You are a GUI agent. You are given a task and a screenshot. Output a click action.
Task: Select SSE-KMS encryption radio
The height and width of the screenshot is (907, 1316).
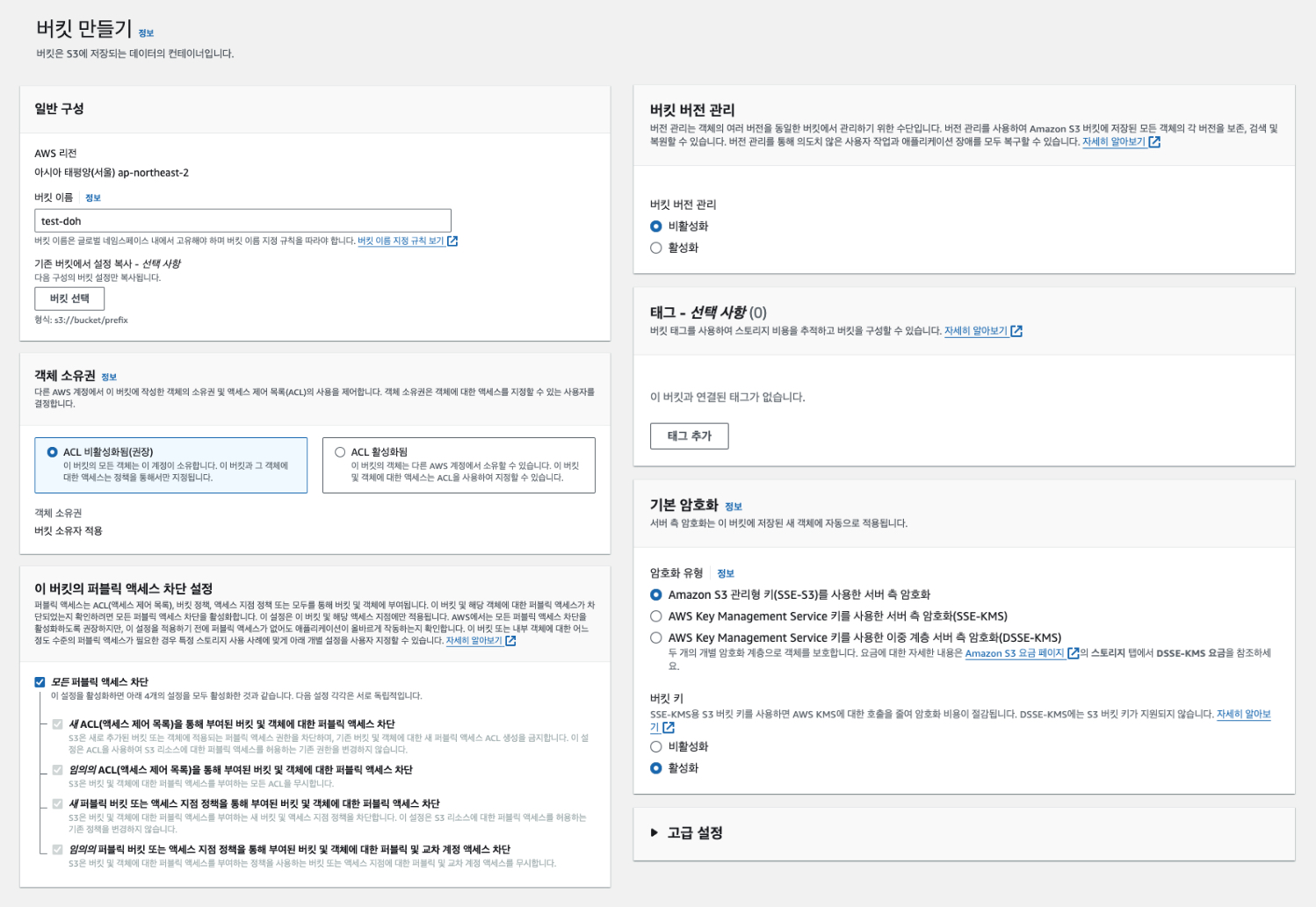pos(655,616)
